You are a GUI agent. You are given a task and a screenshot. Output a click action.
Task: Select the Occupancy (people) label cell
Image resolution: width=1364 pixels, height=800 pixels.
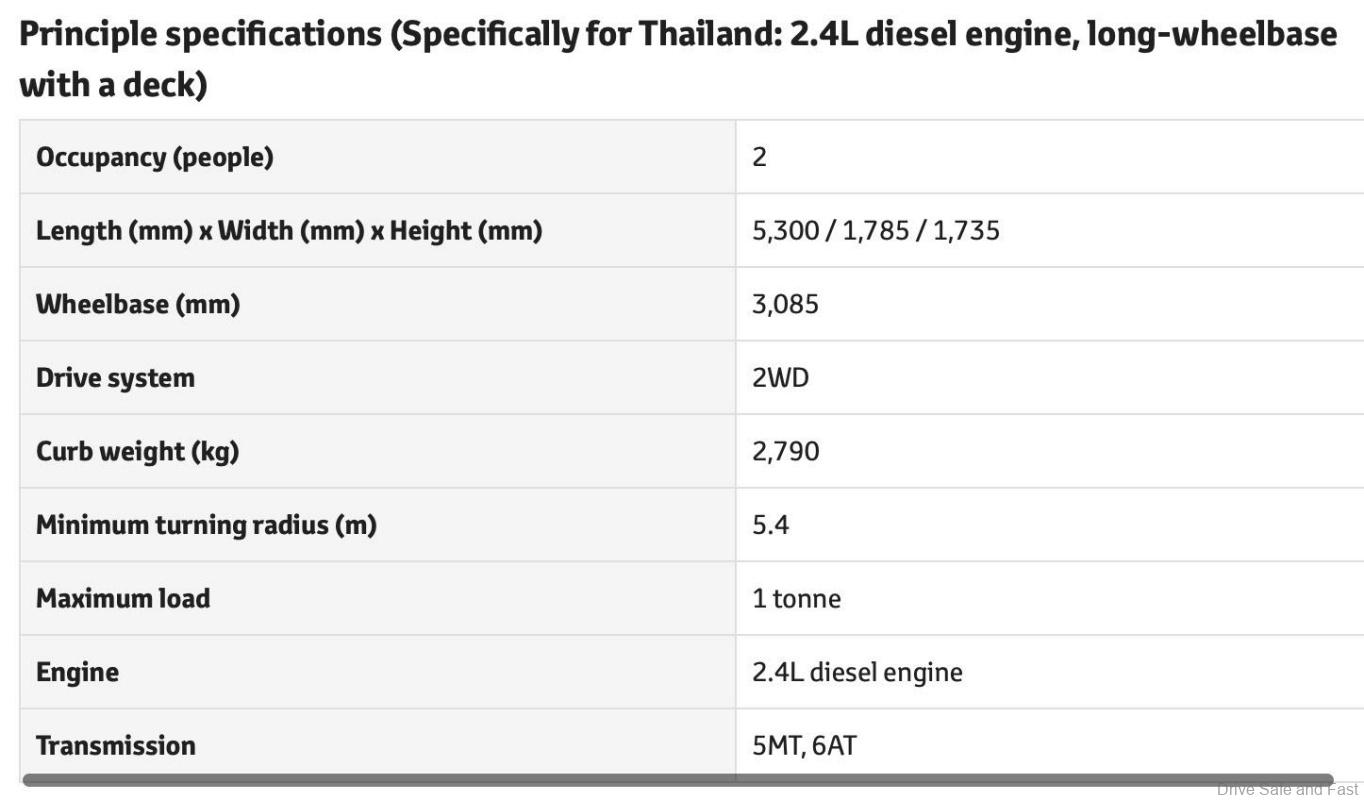[x=155, y=157]
